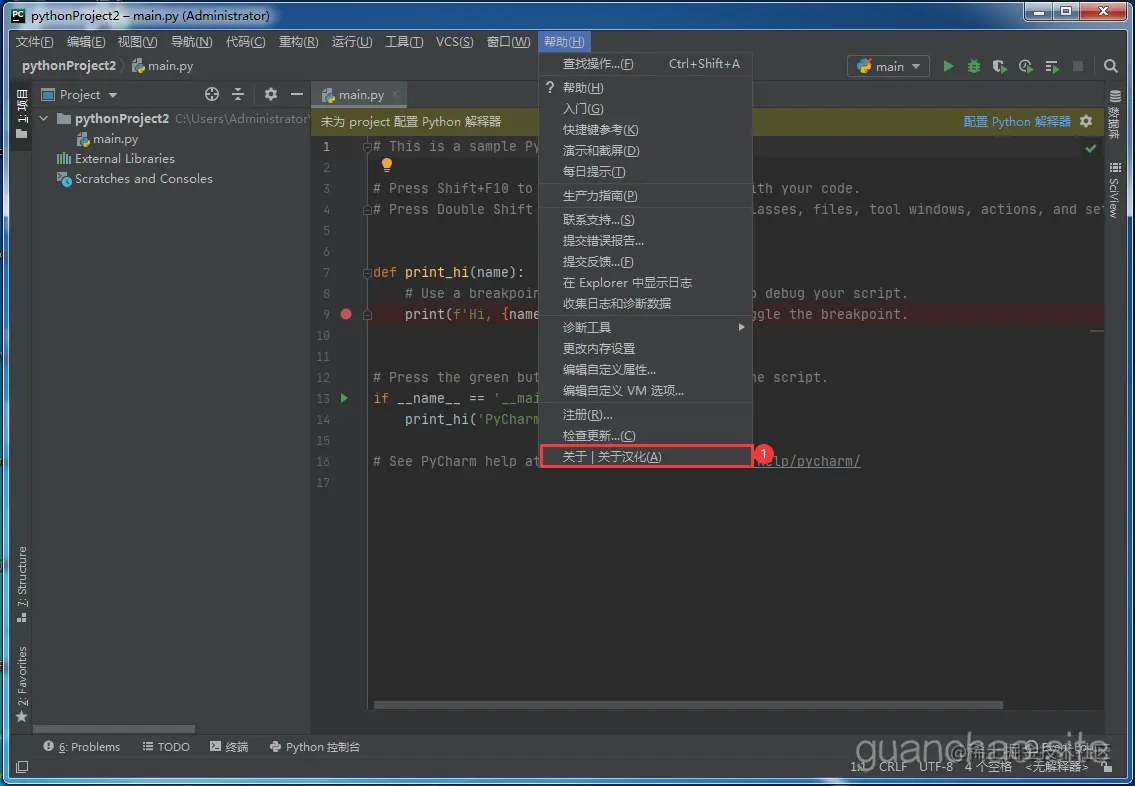Screen dimensions: 1135x786
Task: Locate current file with crosshair icon
Action: tap(211, 94)
